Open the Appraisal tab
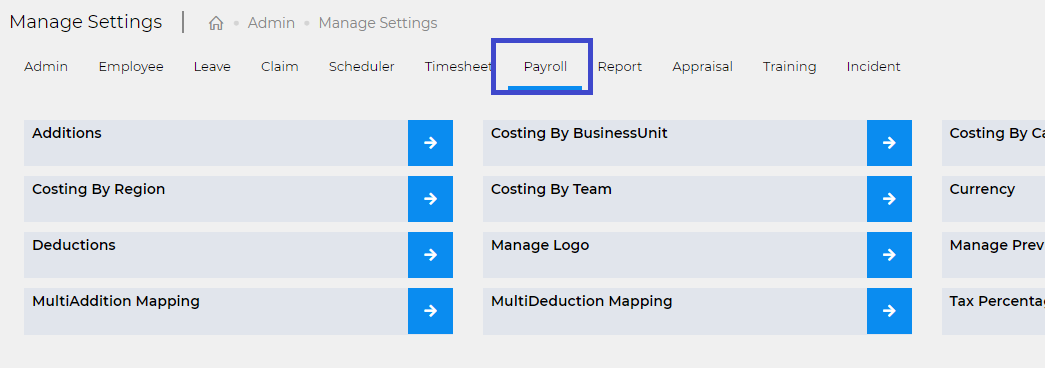This screenshot has height=368, width=1045. click(x=702, y=67)
